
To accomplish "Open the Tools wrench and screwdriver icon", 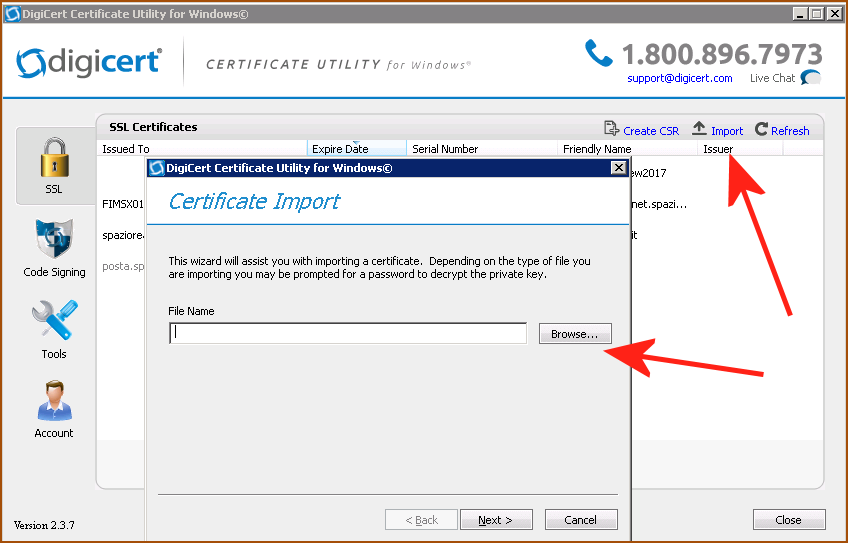I will point(54,320).
